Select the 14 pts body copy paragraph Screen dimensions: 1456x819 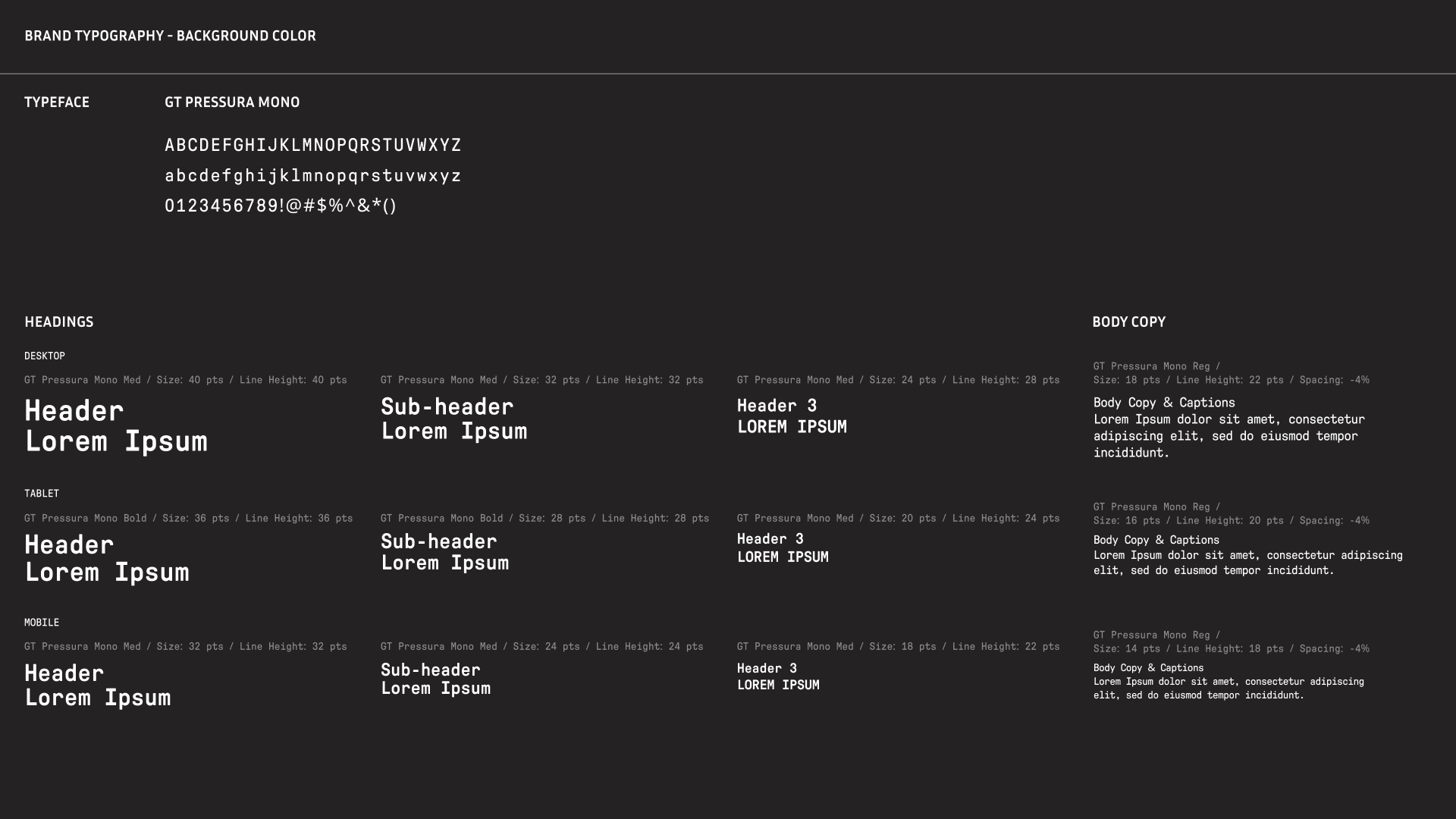(x=1228, y=682)
